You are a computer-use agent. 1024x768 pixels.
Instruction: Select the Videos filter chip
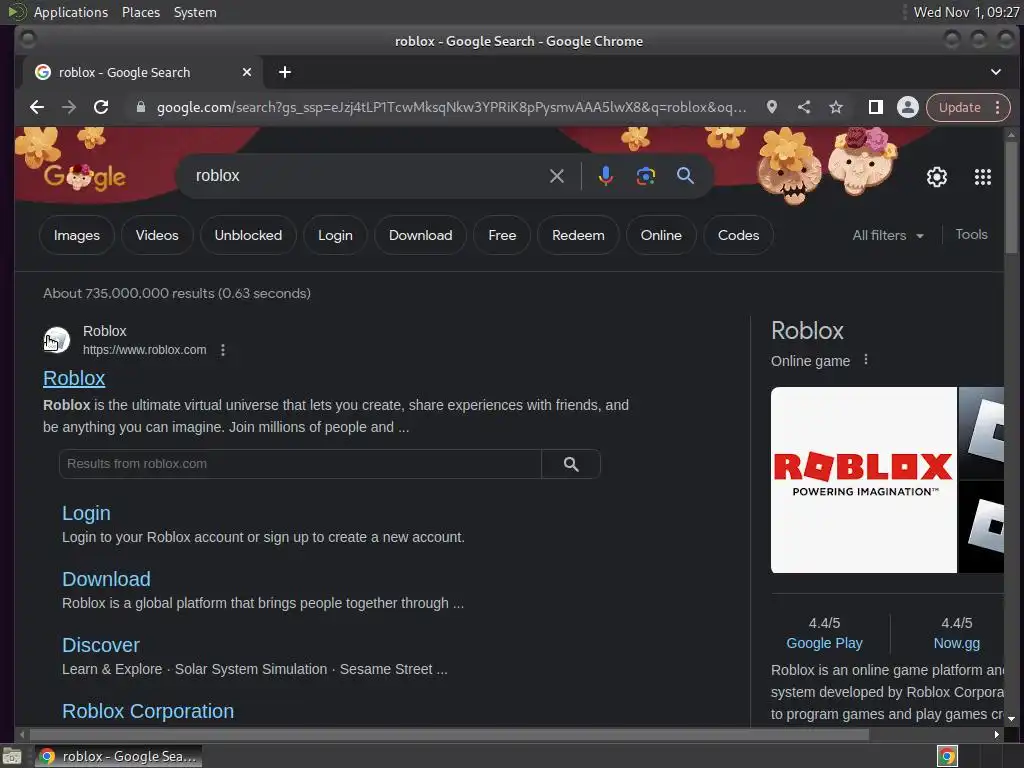(x=157, y=235)
